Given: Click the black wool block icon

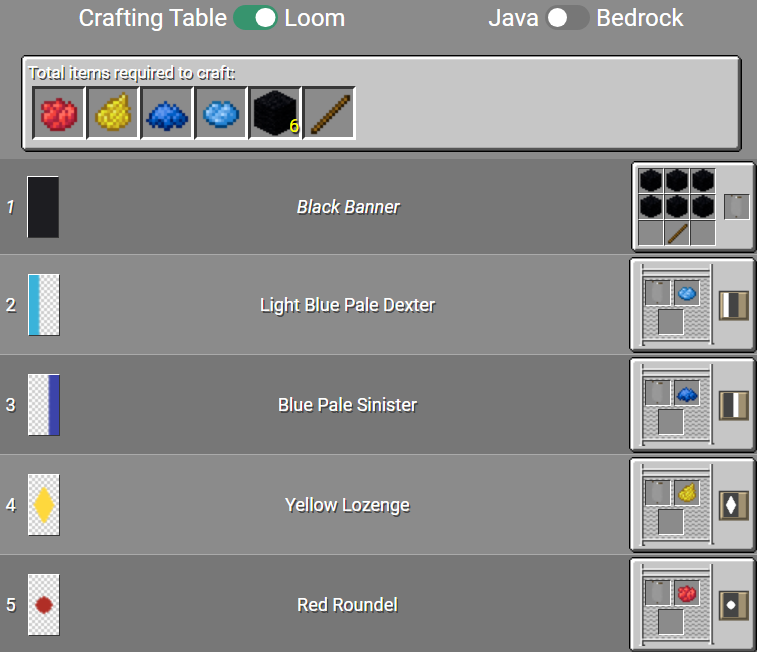Looking at the screenshot, I should pos(275,114).
